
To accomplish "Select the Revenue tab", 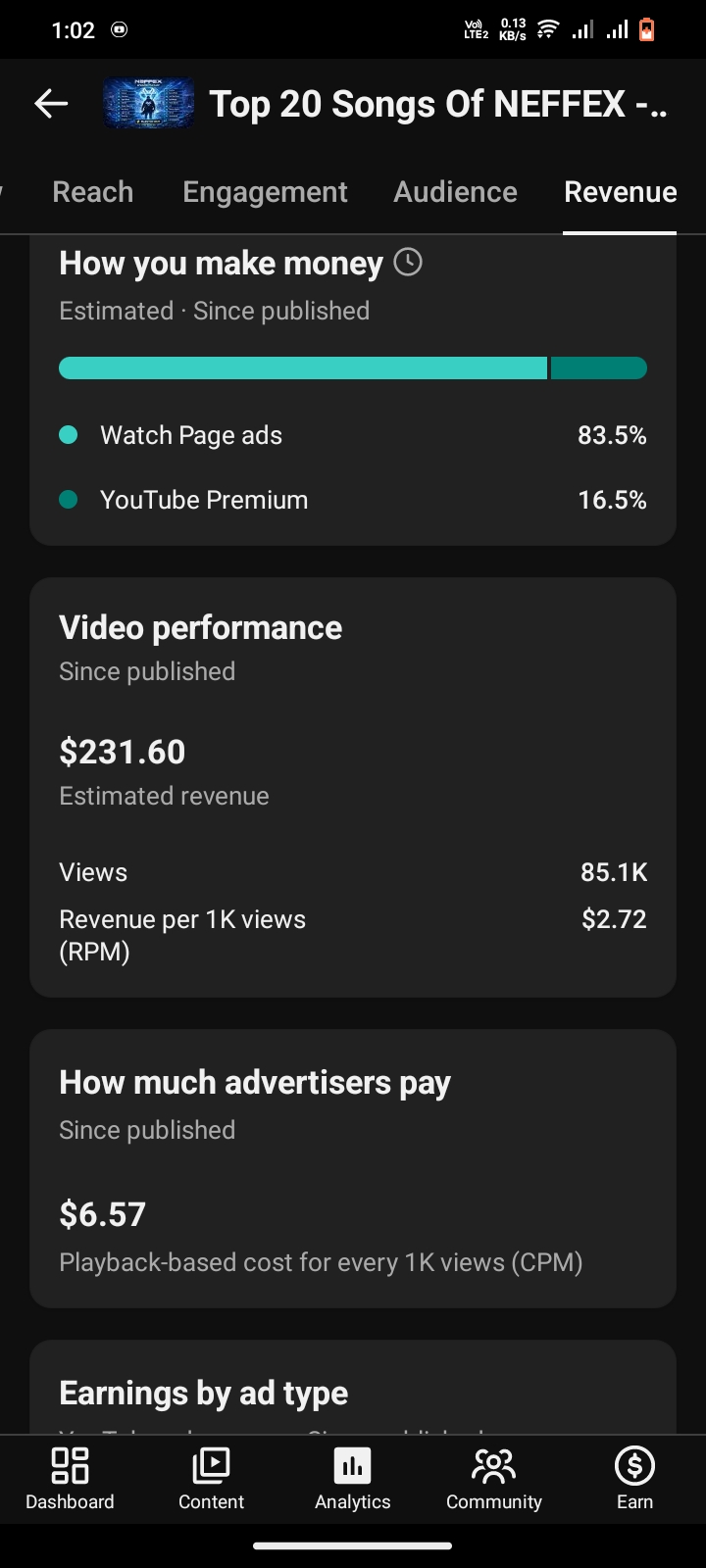I will coord(620,192).
